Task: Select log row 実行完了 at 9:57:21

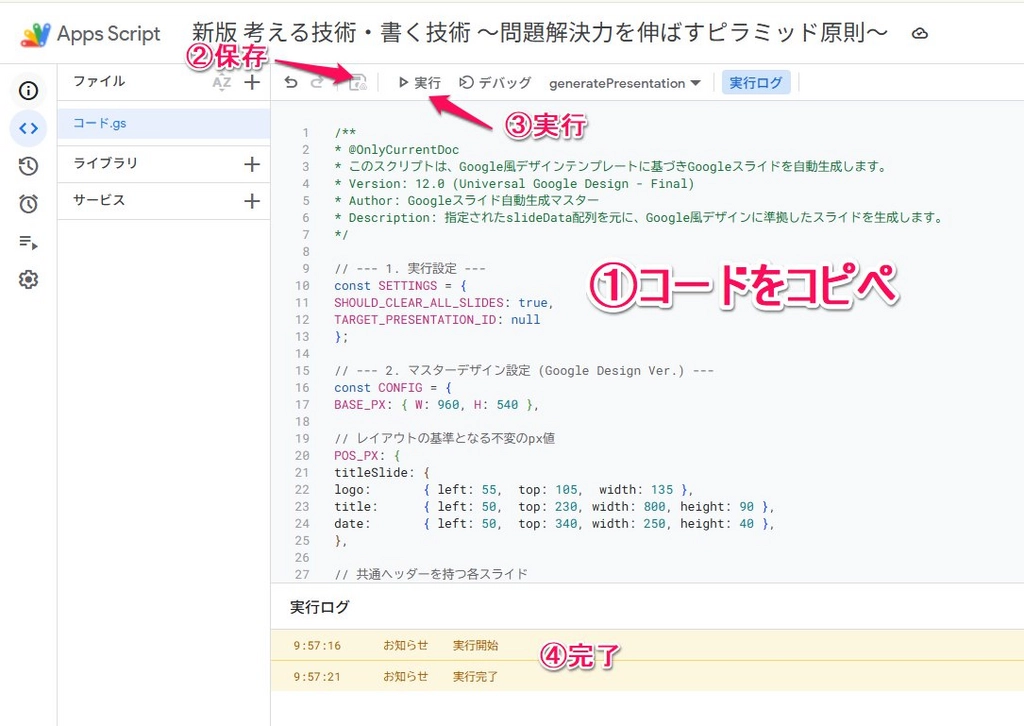Action: (647, 676)
